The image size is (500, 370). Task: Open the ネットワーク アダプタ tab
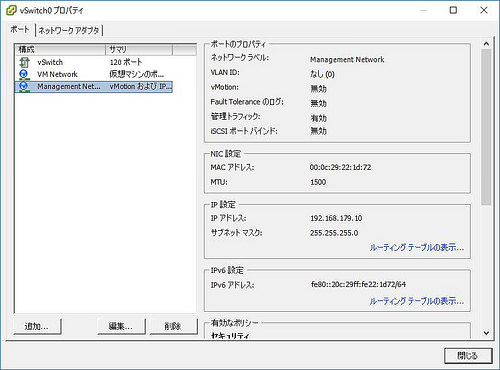coord(69,30)
